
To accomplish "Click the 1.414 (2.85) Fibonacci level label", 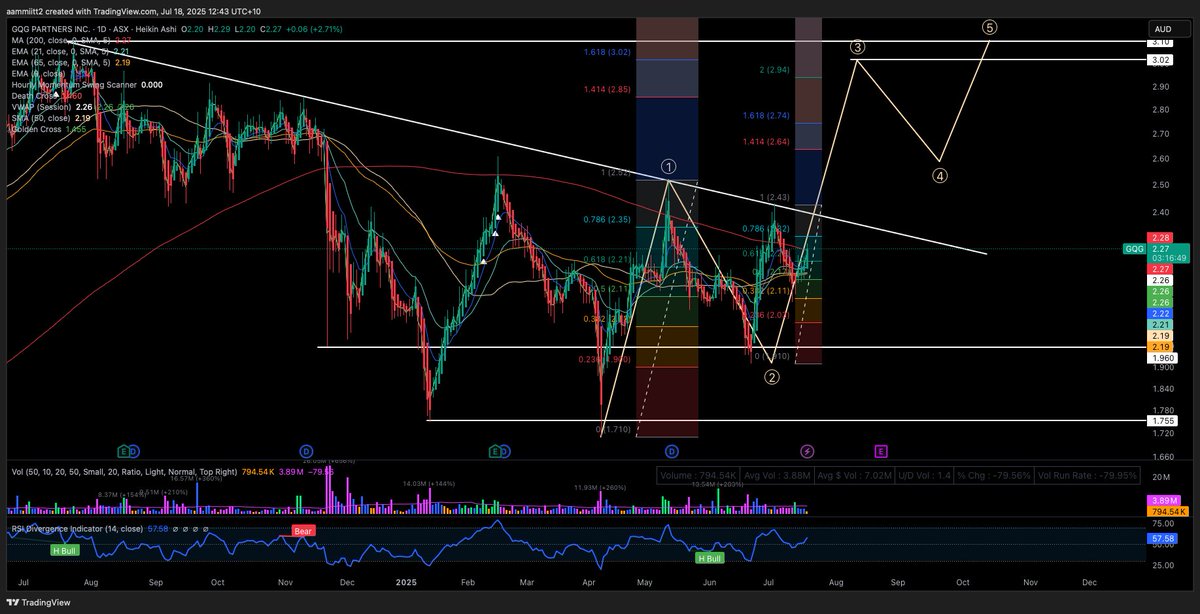I will [x=607, y=89].
